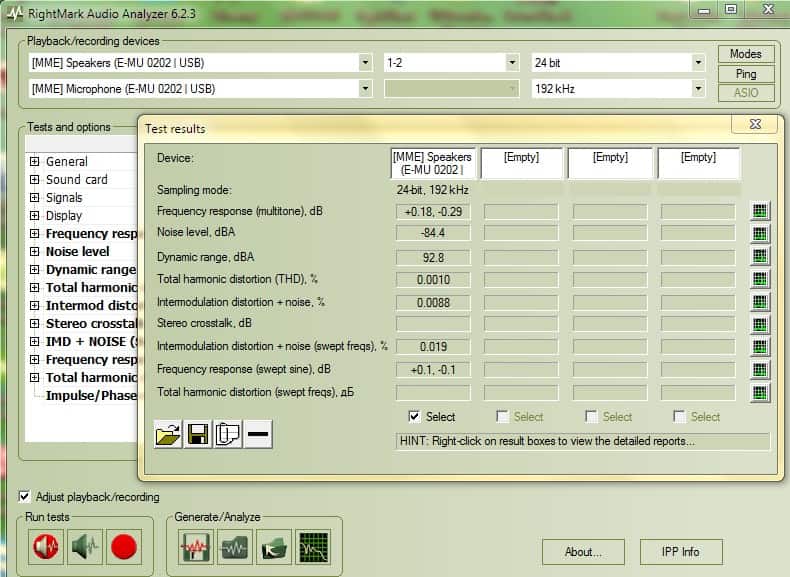Image resolution: width=790 pixels, height=577 pixels.
Task: Open THD swept freqs graph icon
Action: pos(760,393)
